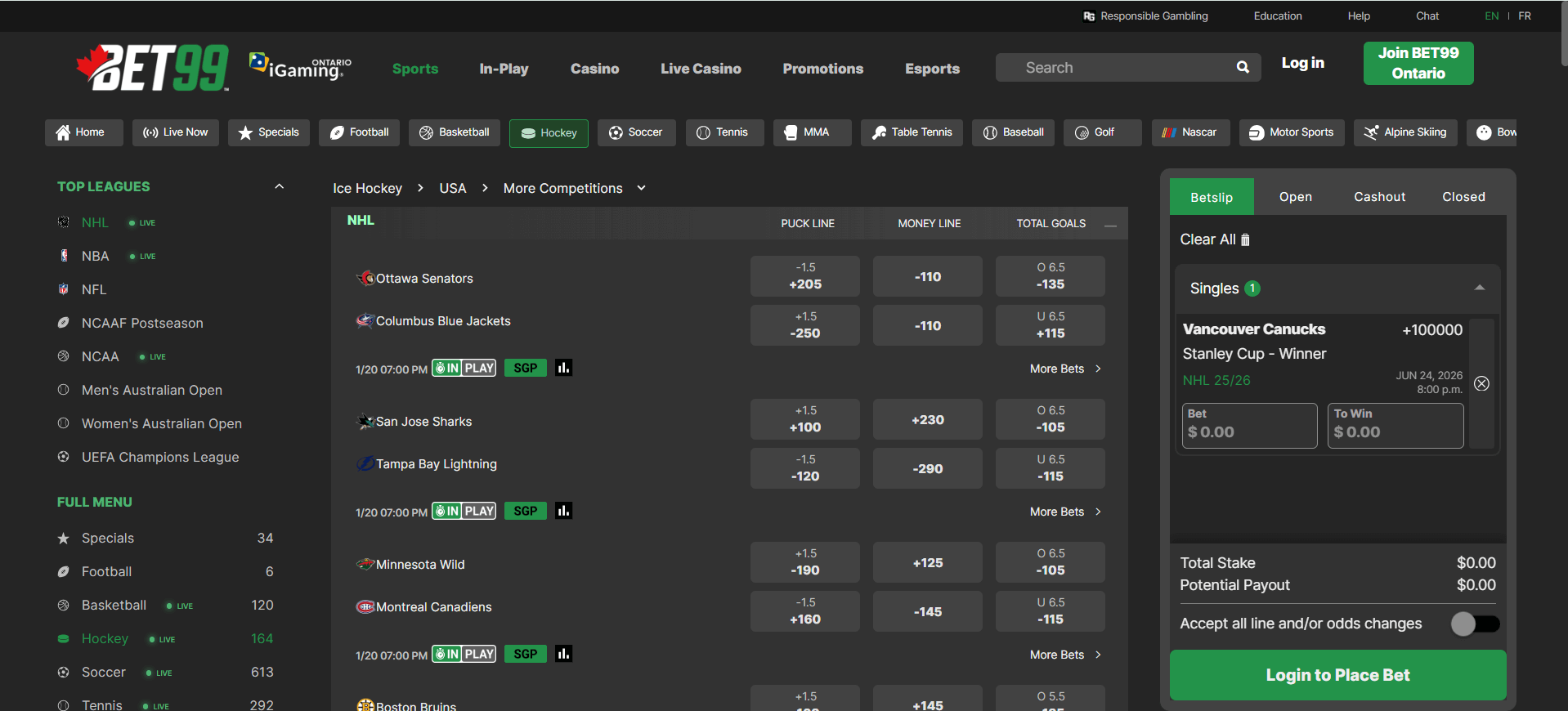1568x711 pixels.
Task: Open More Bets for Minnesota vs Montreal
Action: point(1065,655)
